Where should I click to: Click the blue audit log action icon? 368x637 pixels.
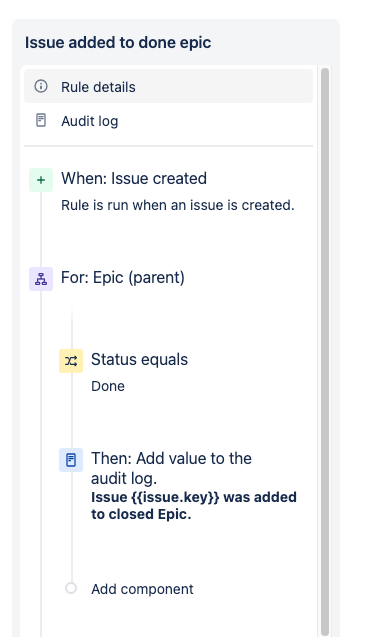(71, 460)
